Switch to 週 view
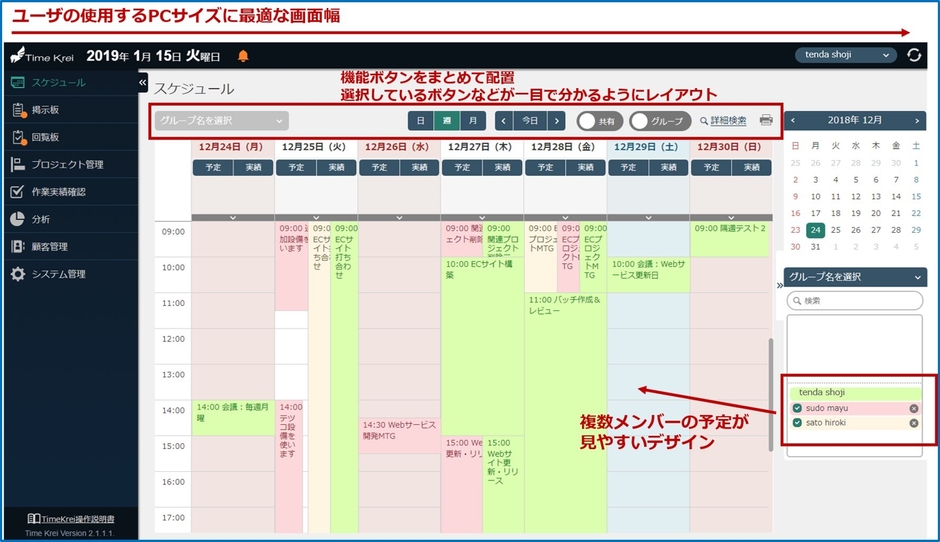 [447, 121]
